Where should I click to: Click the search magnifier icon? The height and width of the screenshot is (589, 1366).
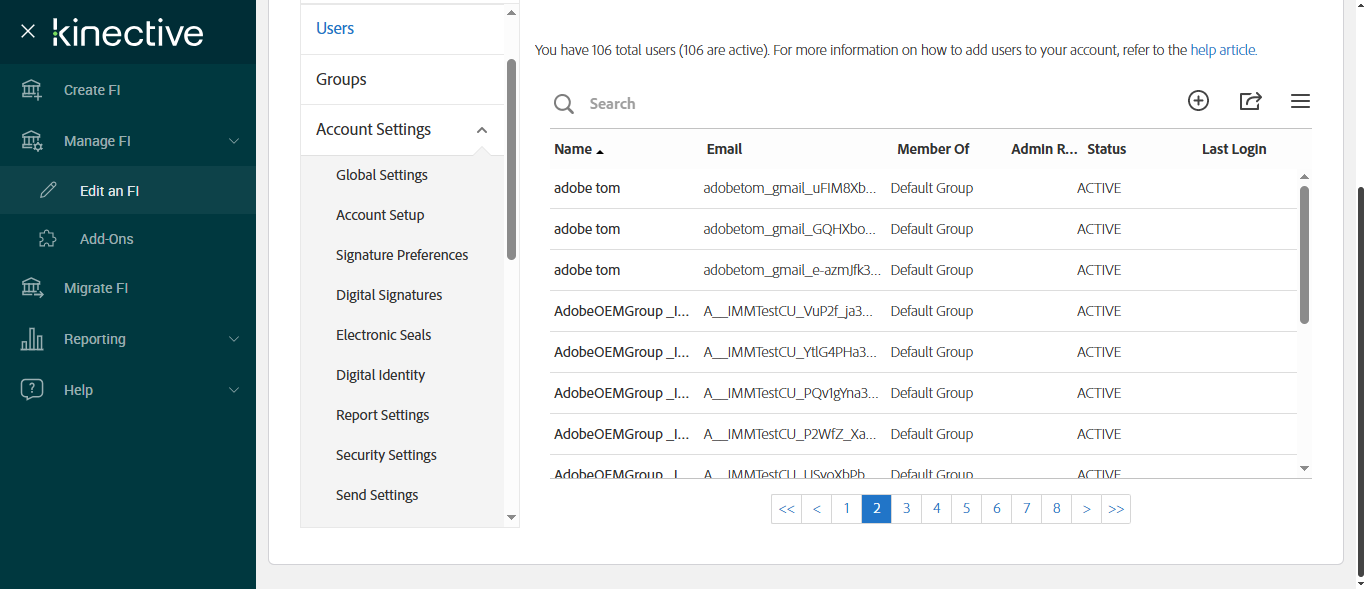point(564,104)
